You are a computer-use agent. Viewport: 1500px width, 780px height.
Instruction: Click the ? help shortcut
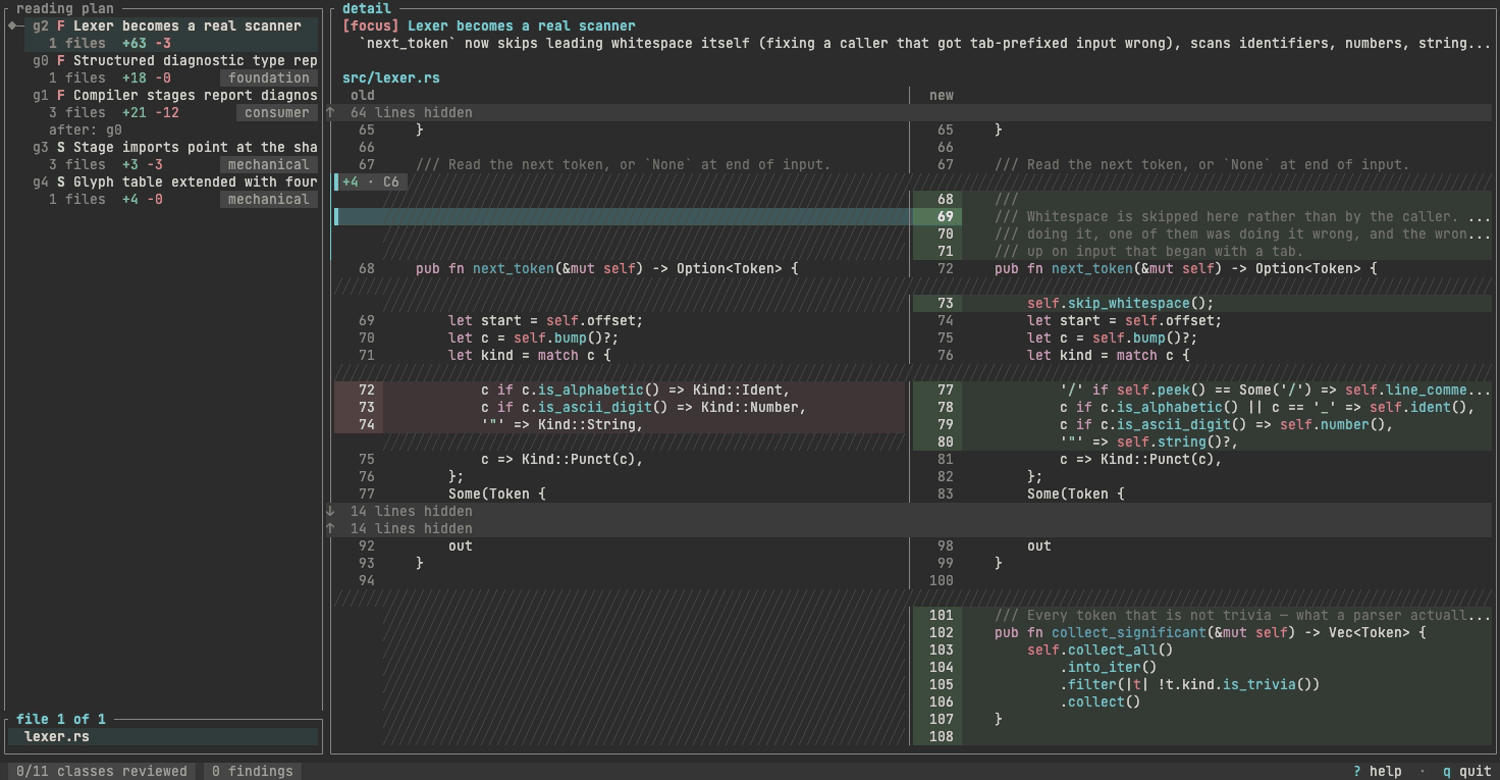pyautogui.click(x=1377, y=771)
